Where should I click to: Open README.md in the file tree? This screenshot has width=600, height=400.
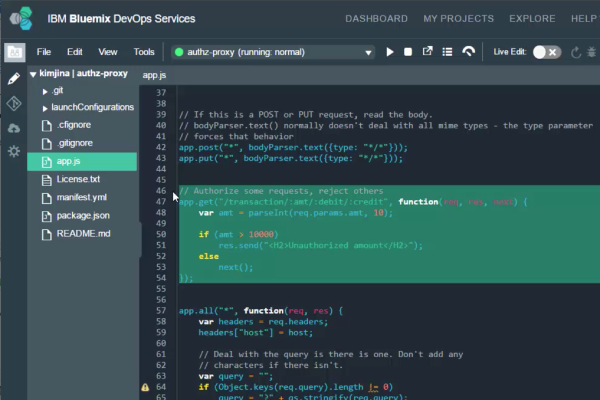point(83,233)
